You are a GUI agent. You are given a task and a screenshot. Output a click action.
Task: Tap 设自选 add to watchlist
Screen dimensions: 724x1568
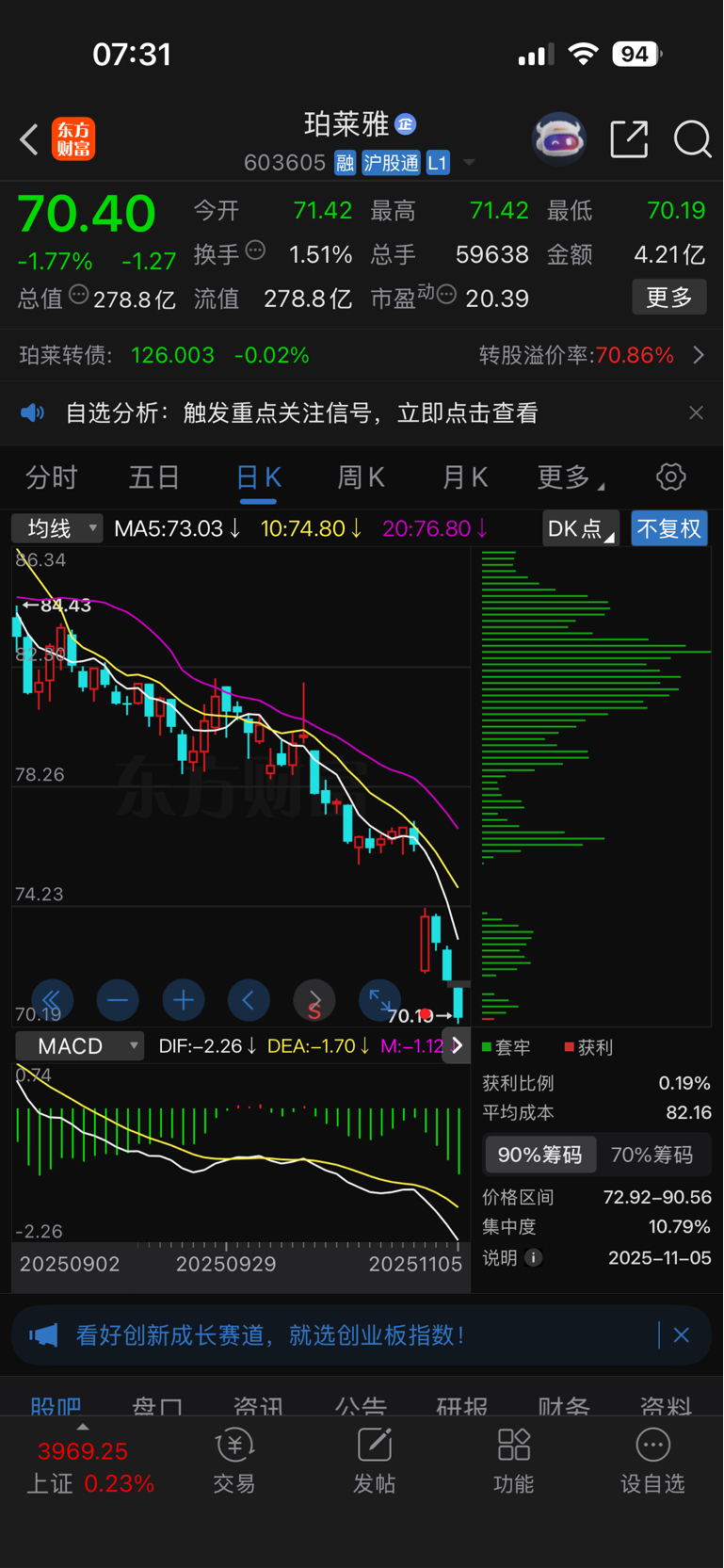point(652,1461)
